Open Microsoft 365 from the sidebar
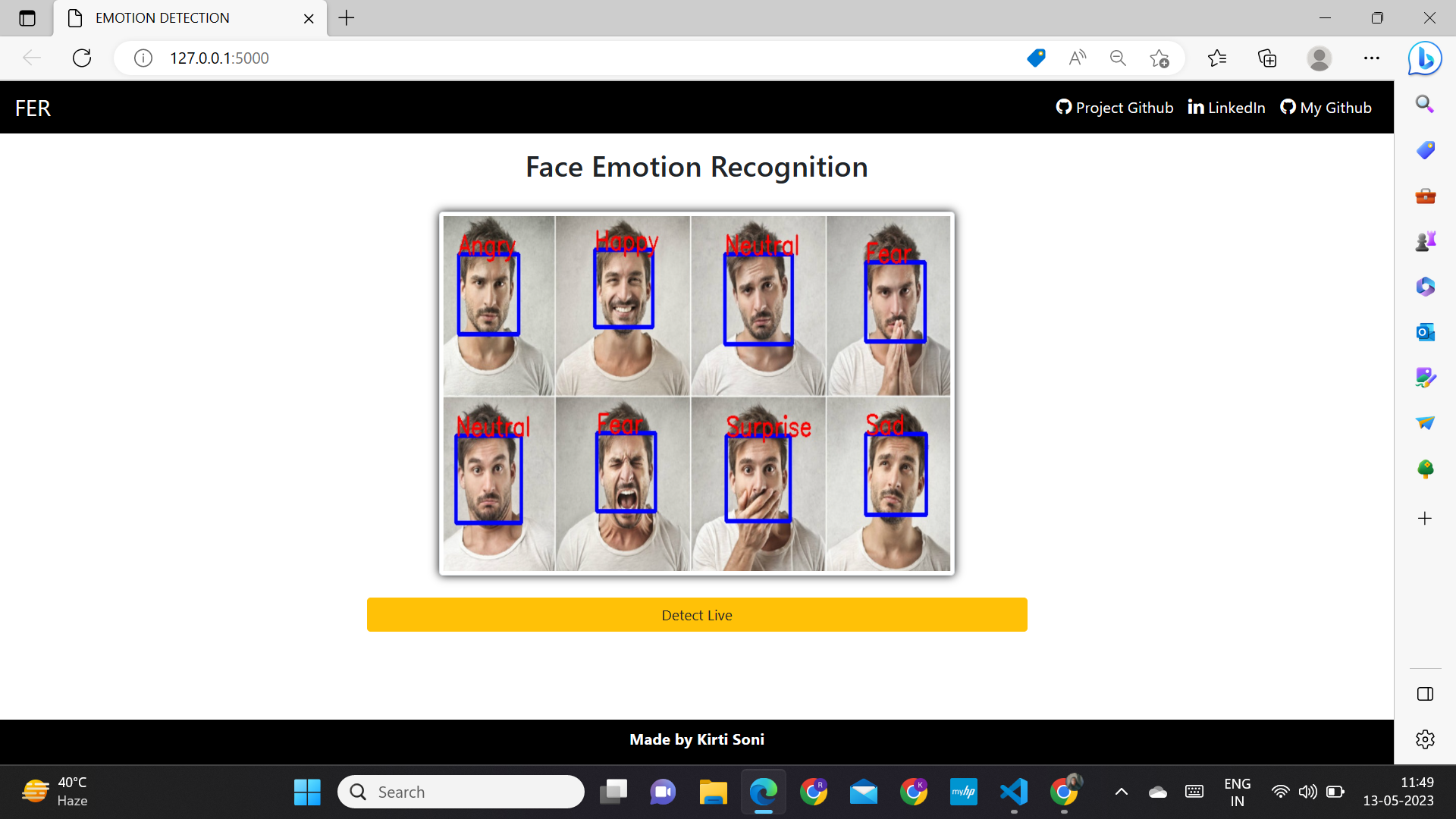The height and width of the screenshot is (819, 1456). coord(1425,287)
